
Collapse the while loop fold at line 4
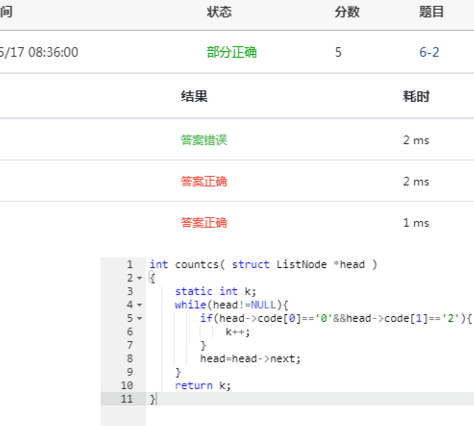point(140,305)
